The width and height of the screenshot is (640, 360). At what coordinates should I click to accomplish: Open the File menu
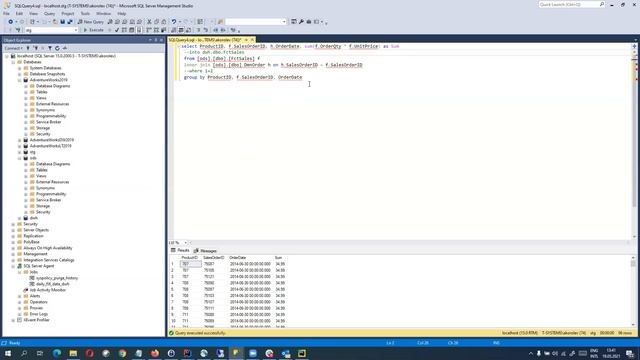6,13
